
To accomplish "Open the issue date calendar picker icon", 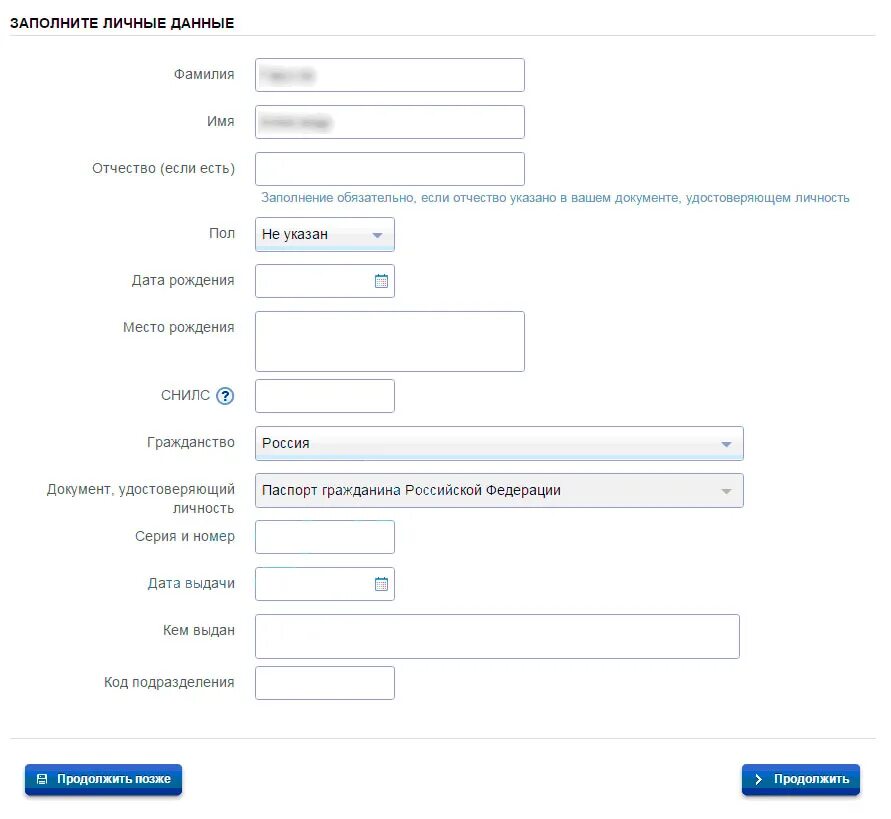I will click(381, 584).
